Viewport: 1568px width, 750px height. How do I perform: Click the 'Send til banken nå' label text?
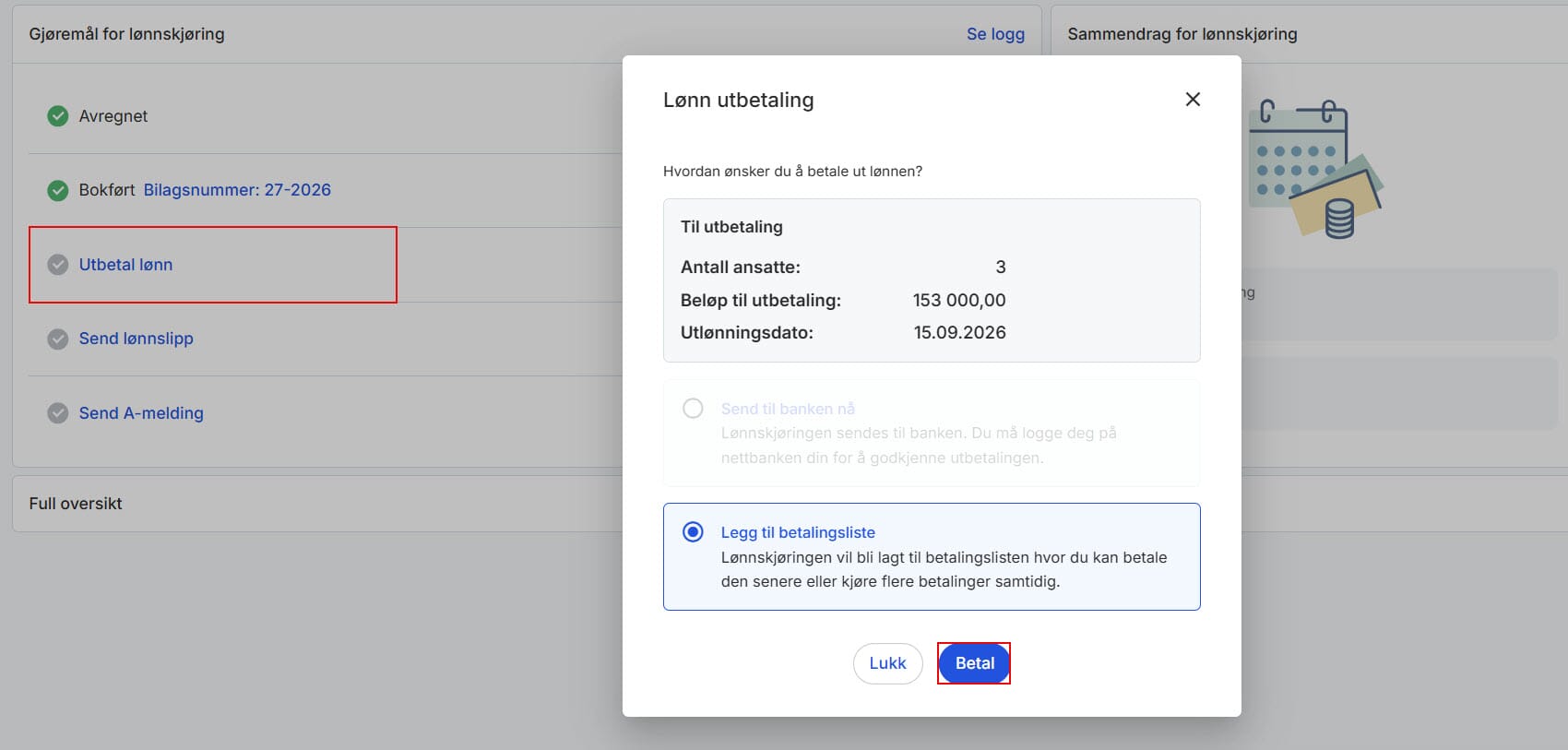click(788, 409)
